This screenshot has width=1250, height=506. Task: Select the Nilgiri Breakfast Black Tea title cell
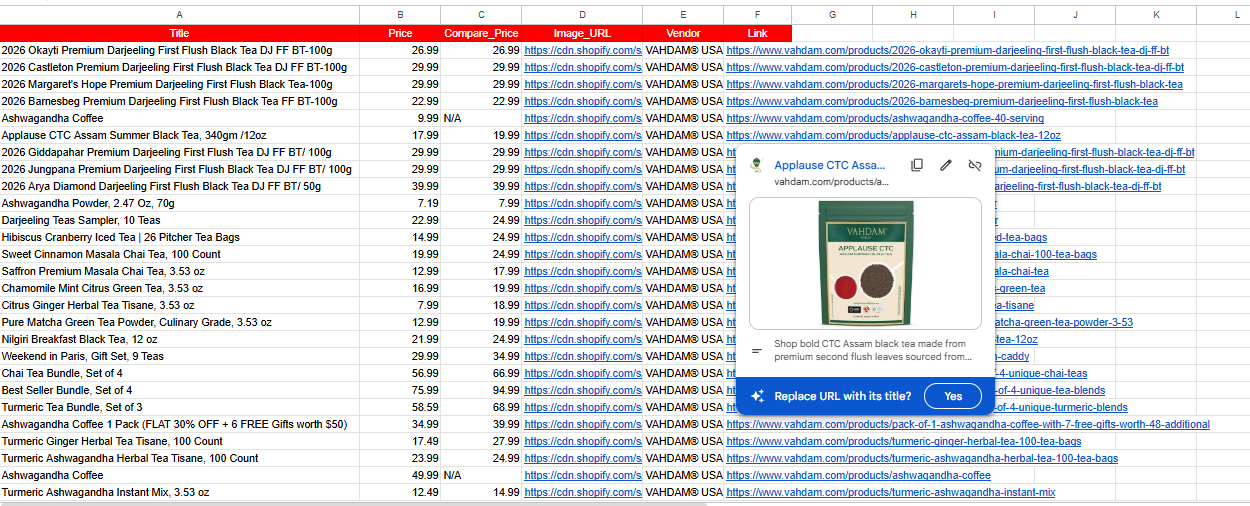coord(179,339)
